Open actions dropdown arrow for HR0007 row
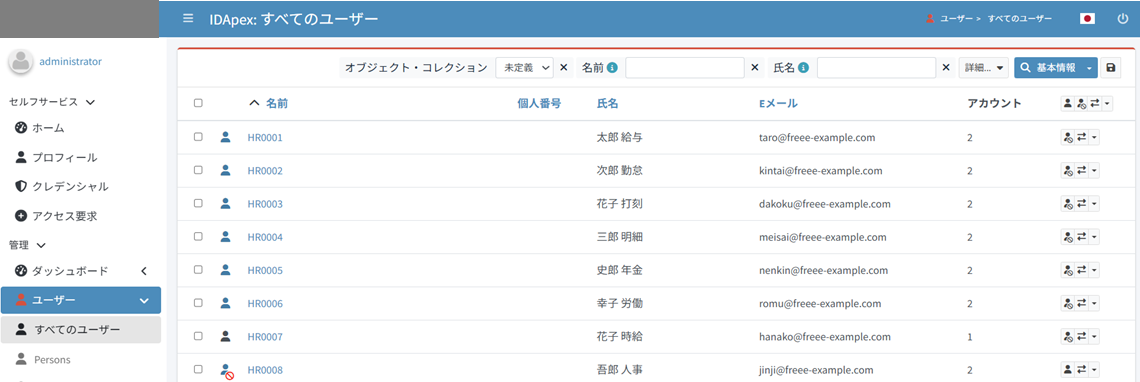The height and width of the screenshot is (382, 1140). click(1094, 337)
